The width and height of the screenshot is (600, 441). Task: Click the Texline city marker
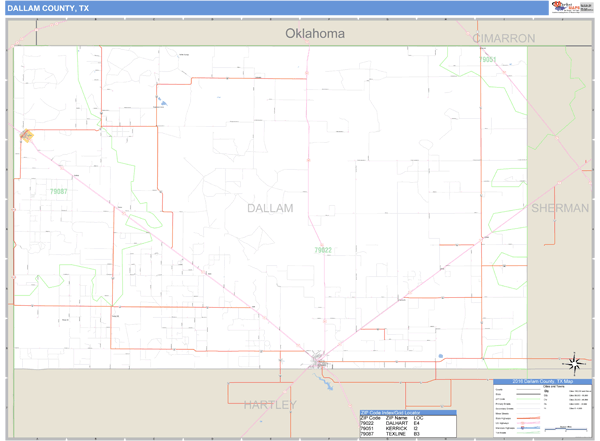26,136
